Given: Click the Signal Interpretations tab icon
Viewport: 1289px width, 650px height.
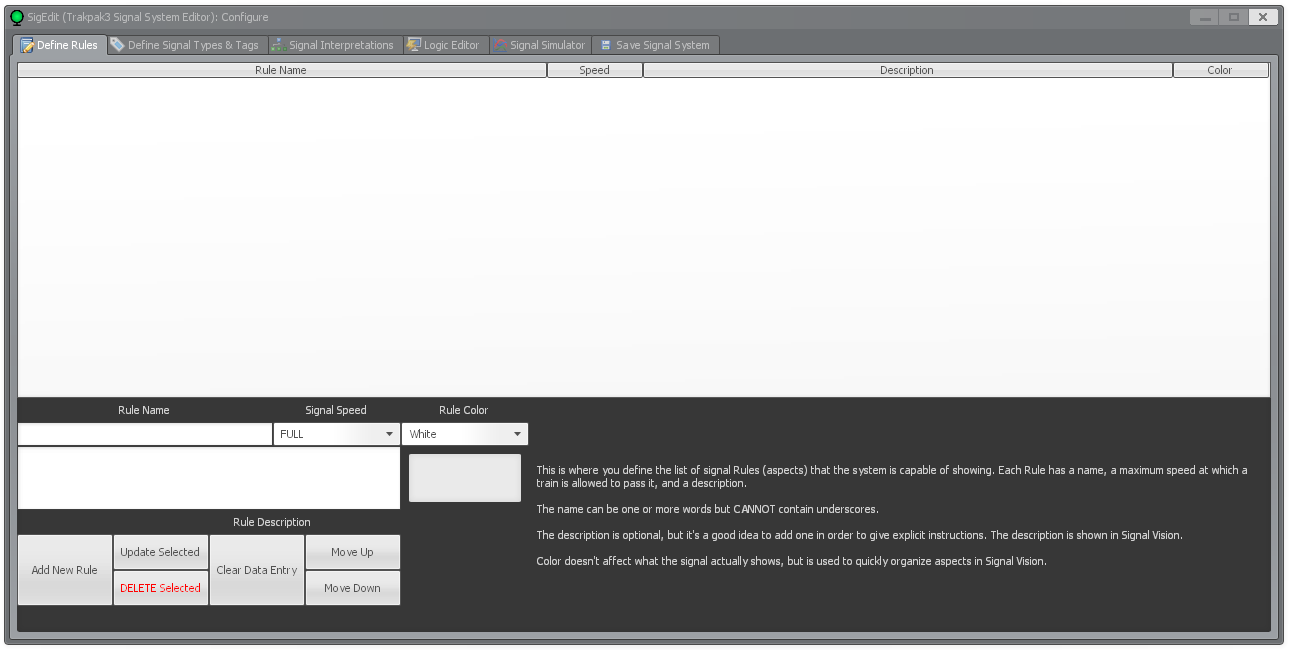Looking at the screenshot, I should [278, 45].
